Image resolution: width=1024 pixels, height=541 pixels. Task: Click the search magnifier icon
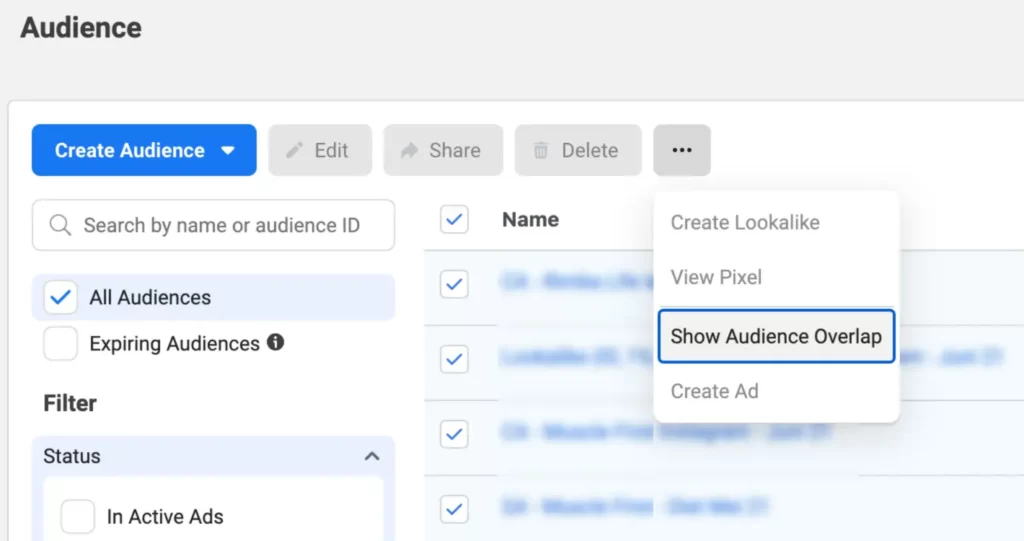[x=60, y=225]
